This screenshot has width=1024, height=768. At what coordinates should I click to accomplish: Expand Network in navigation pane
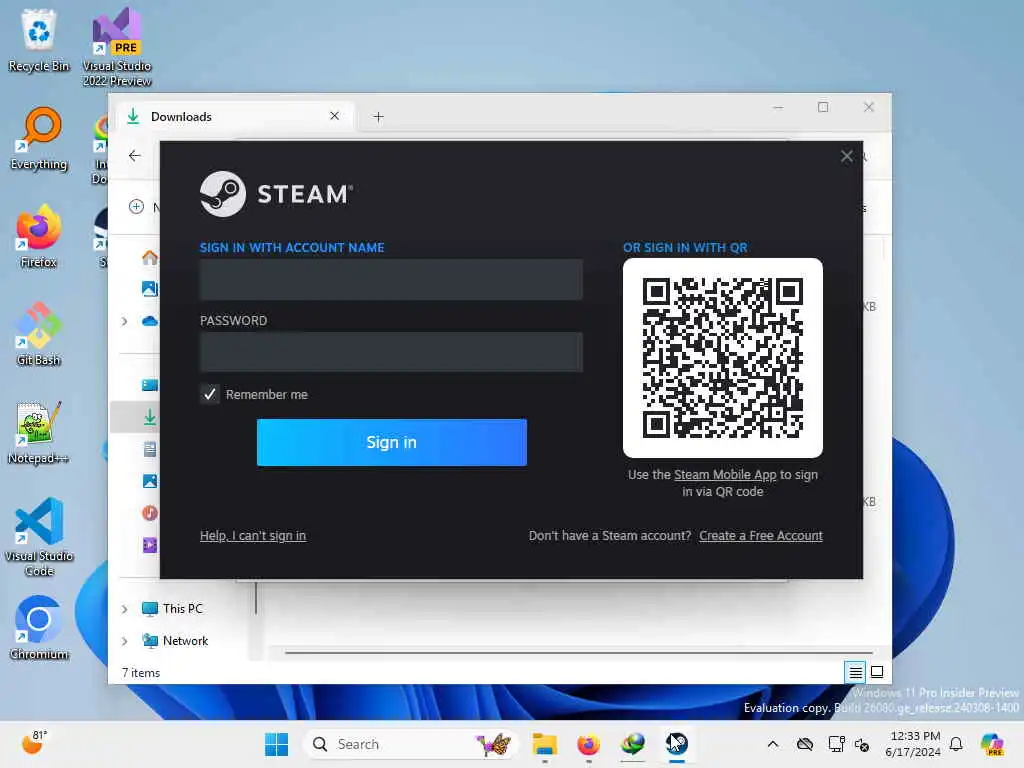[124, 641]
